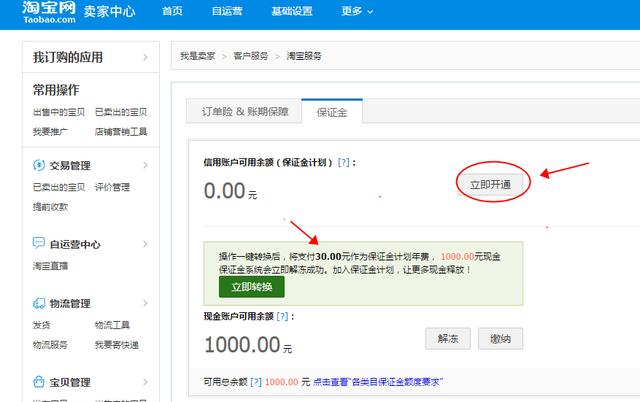Click the green 立即转换 button

[252, 287]
